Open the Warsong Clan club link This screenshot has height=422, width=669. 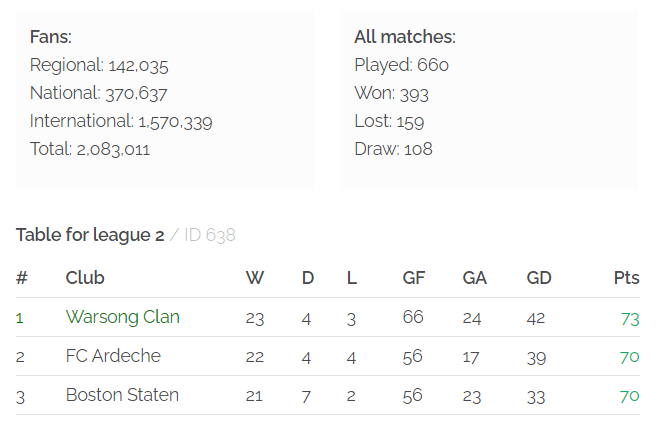122,317
